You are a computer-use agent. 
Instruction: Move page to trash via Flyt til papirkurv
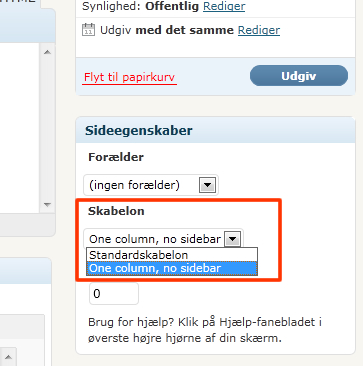tap(129, 77)
